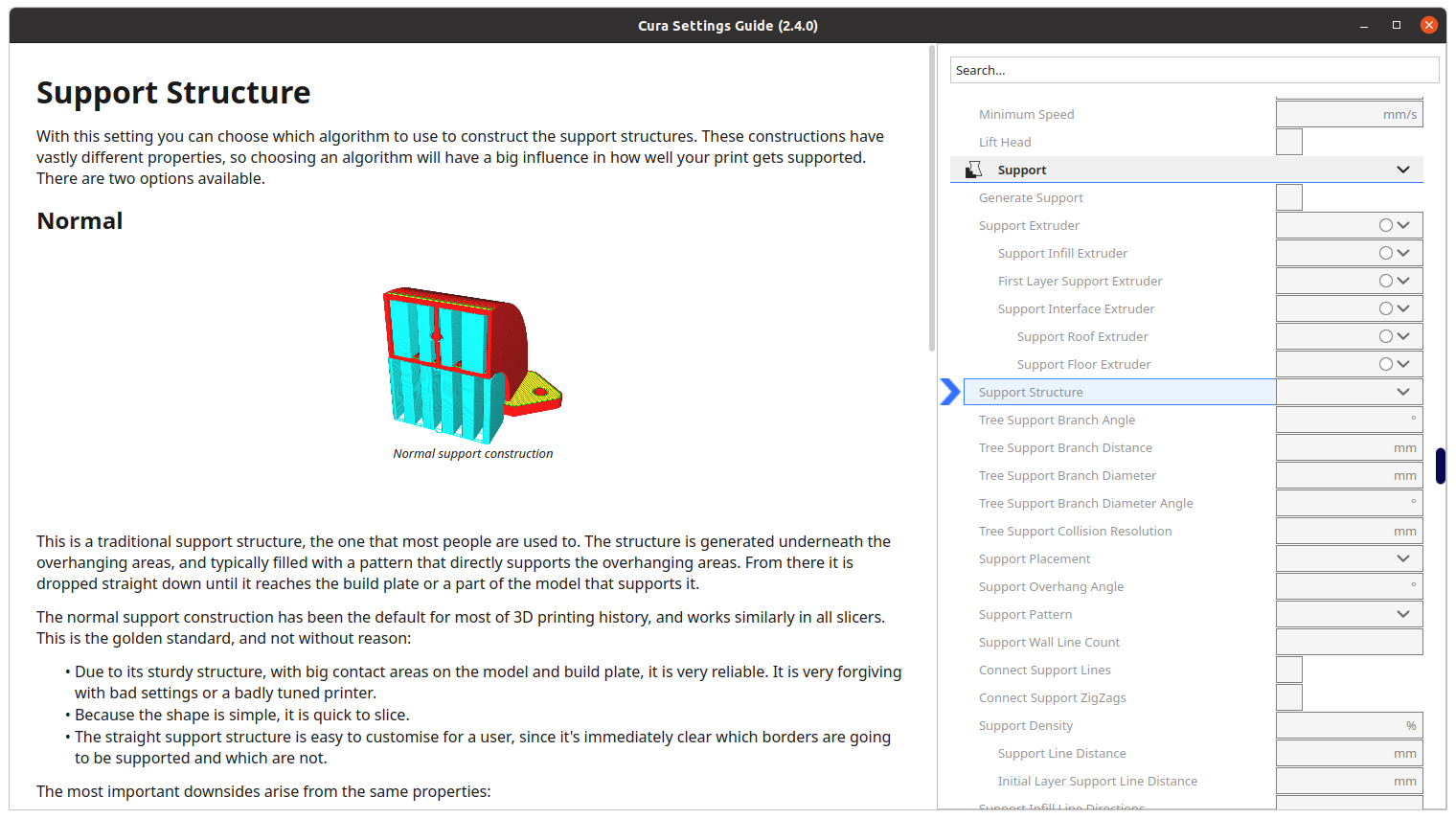Select the Tree Support Branch Distance label
1456x819 pixels.
click(x=1065, y=447)
